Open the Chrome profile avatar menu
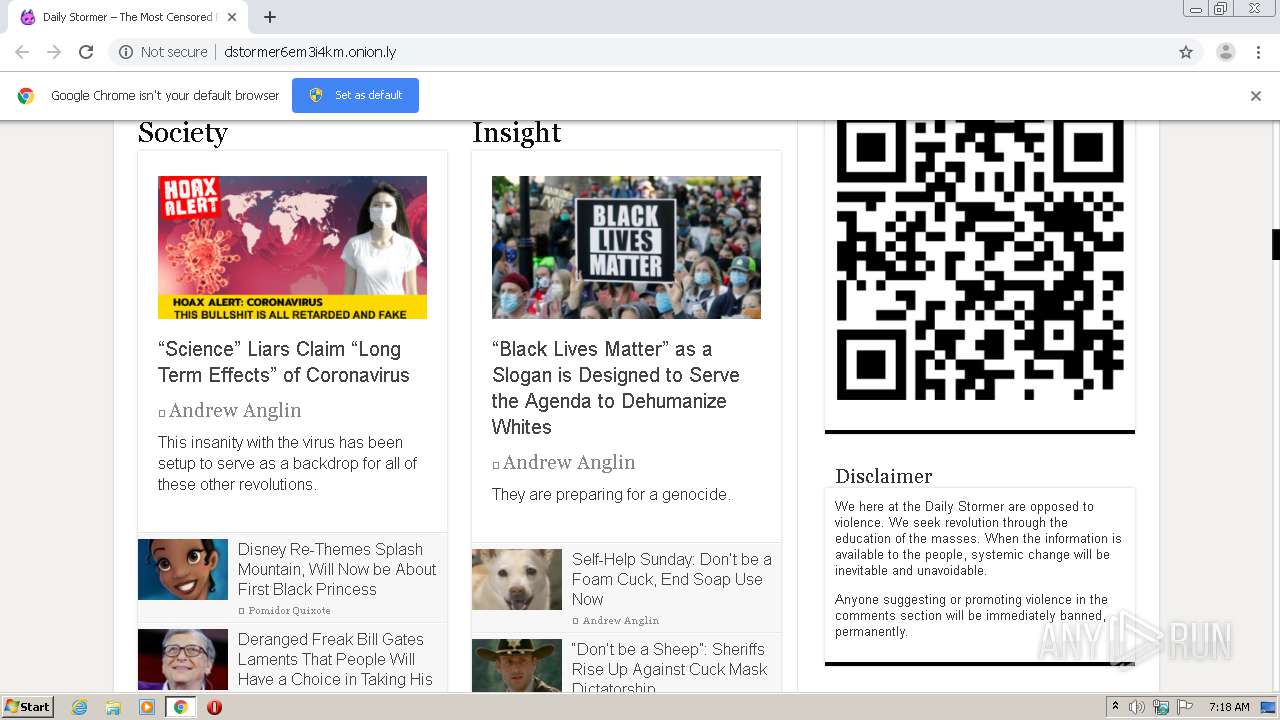 (1225, 52)
